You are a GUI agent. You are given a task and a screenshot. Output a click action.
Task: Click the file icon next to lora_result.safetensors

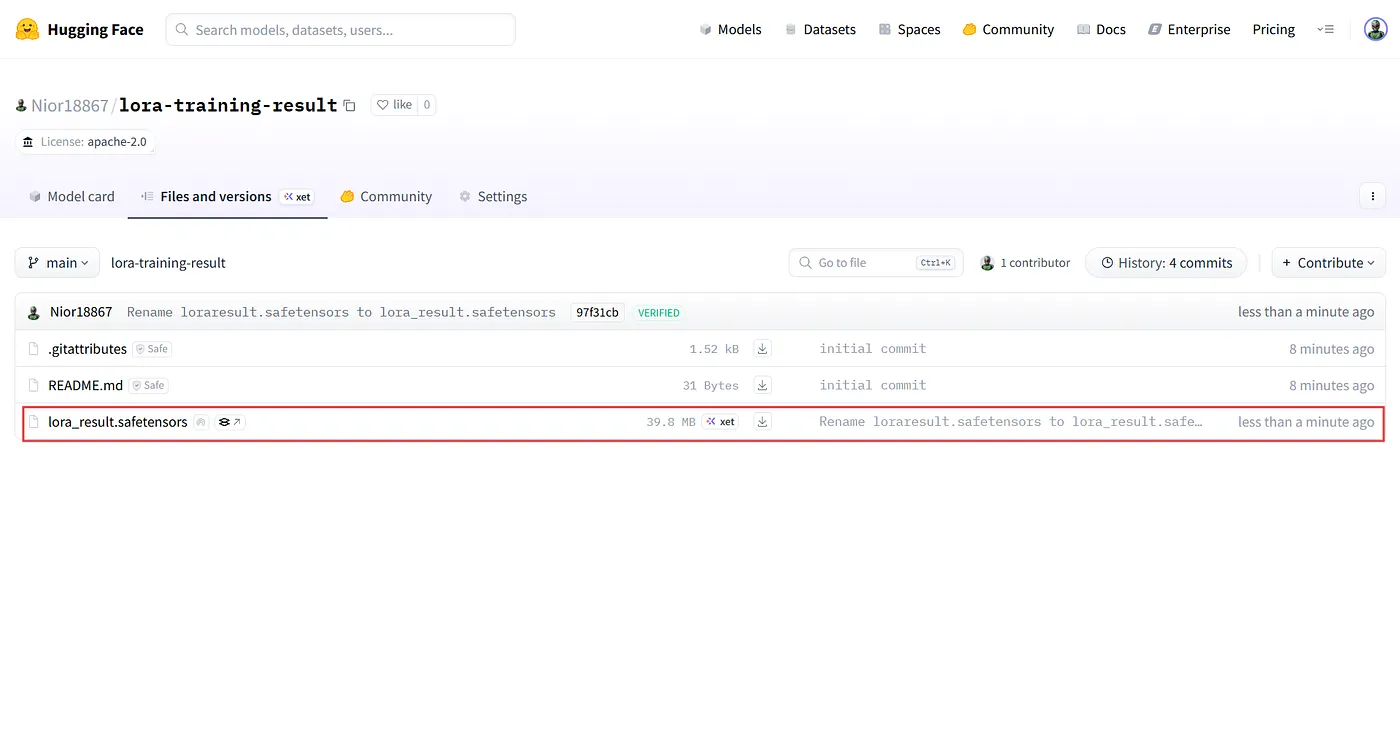34,422
